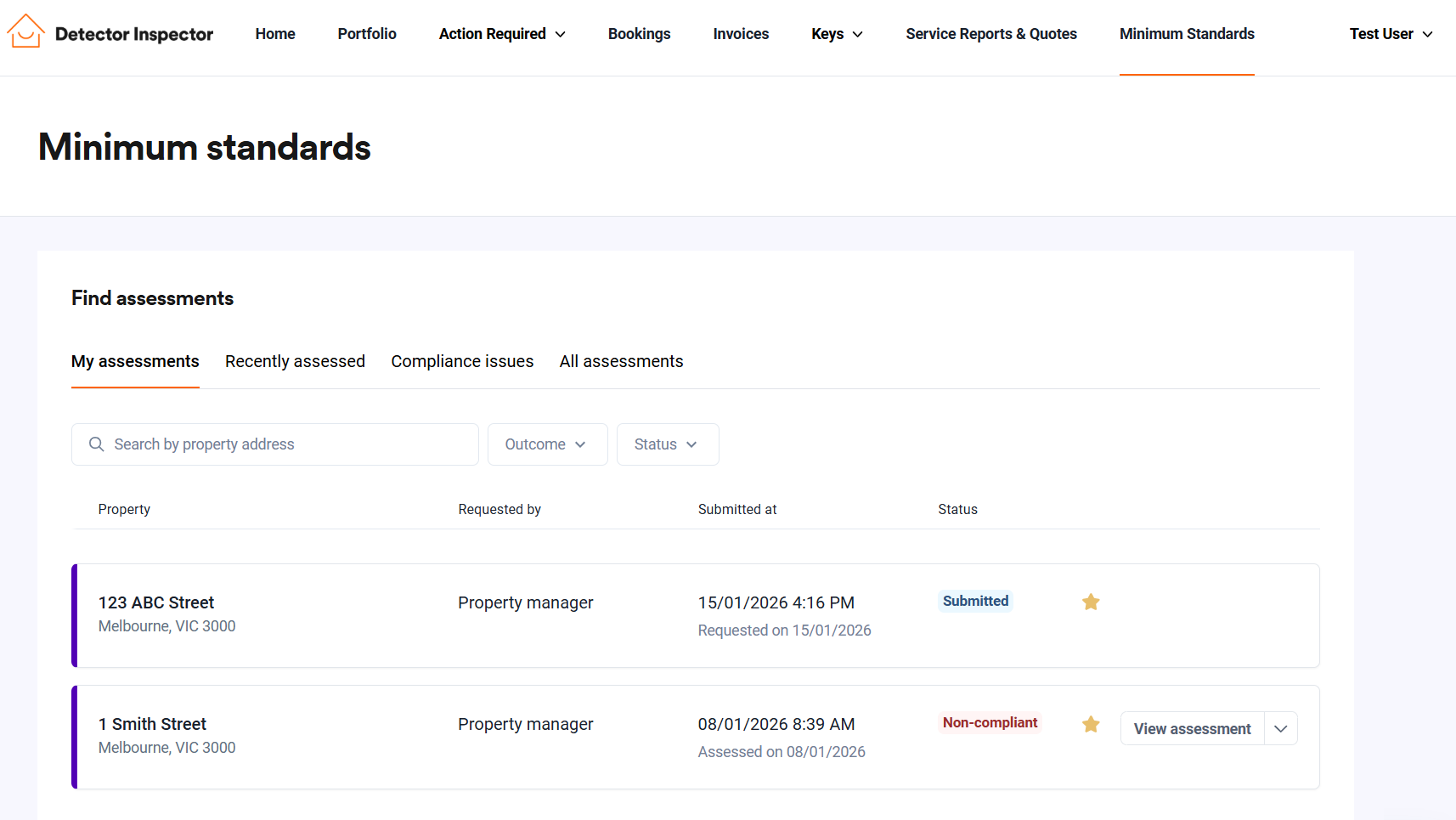Navigate to Invoices
Screen dimensions: 1456x820
pos(741,34)
